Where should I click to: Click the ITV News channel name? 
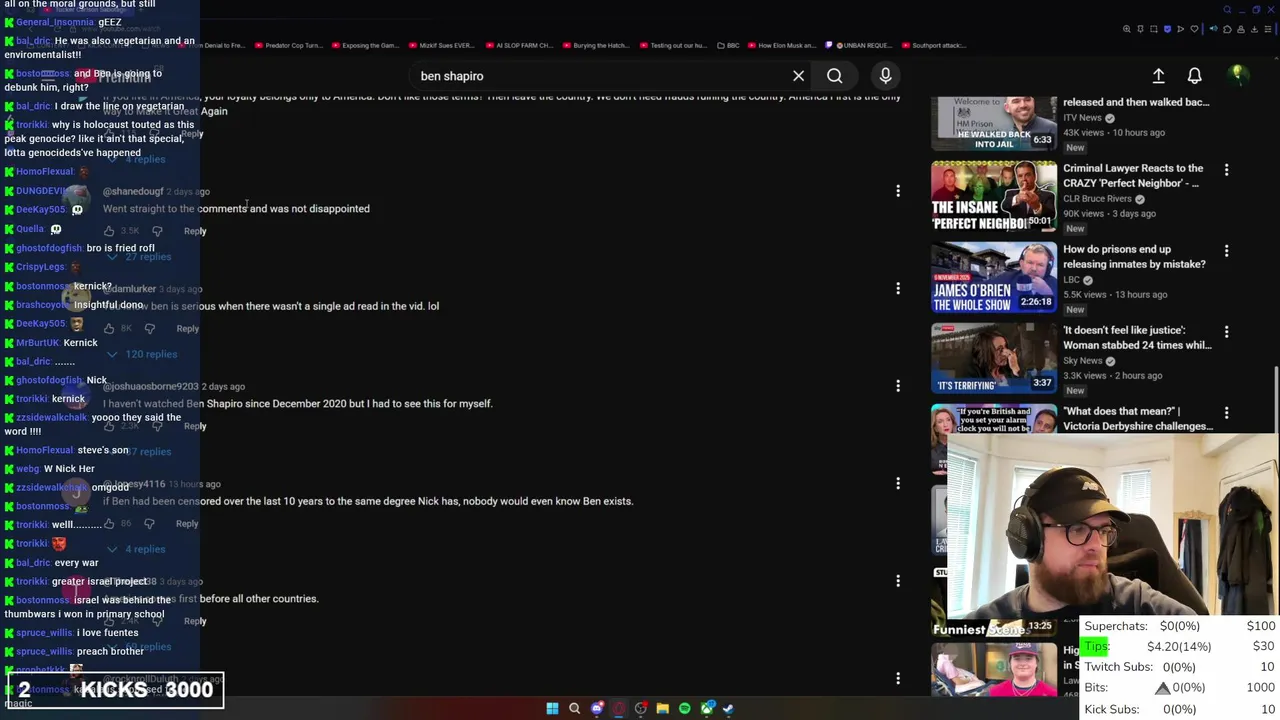[x=1082, y=117]
